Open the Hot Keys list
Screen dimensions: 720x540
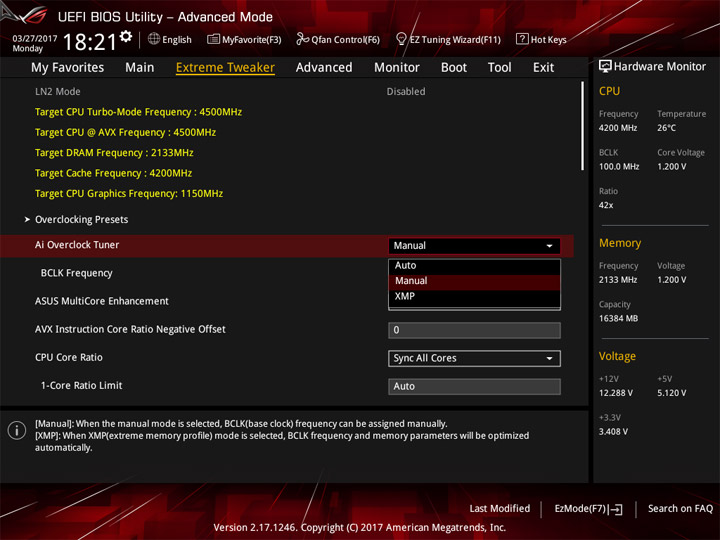(x=548, y=40)
